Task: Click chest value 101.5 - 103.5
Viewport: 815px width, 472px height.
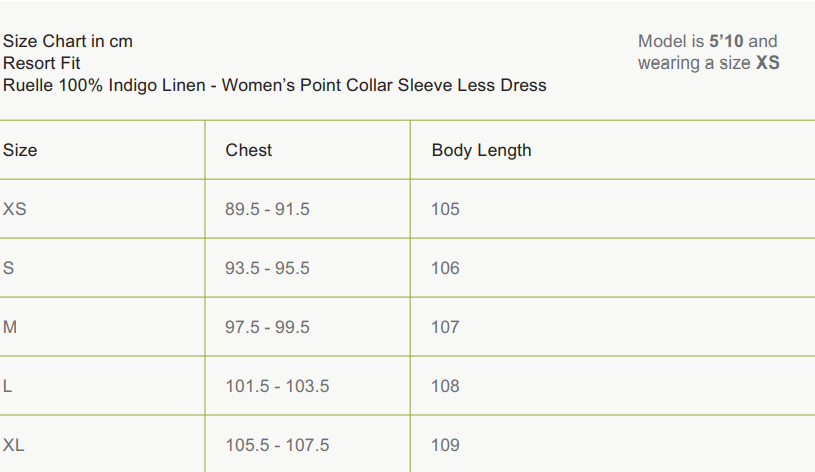Action: [277, 386]
